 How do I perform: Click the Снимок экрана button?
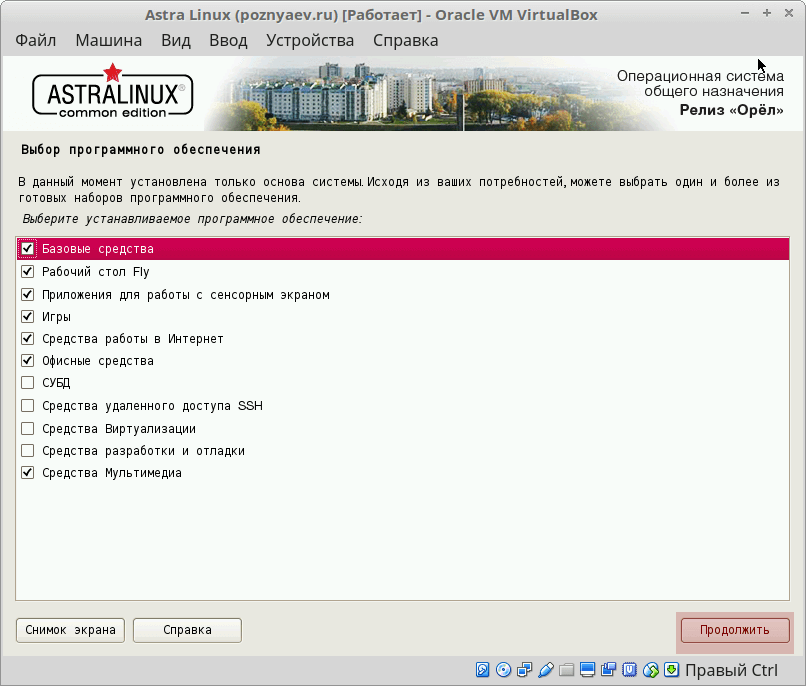click(x=70, y=630)
